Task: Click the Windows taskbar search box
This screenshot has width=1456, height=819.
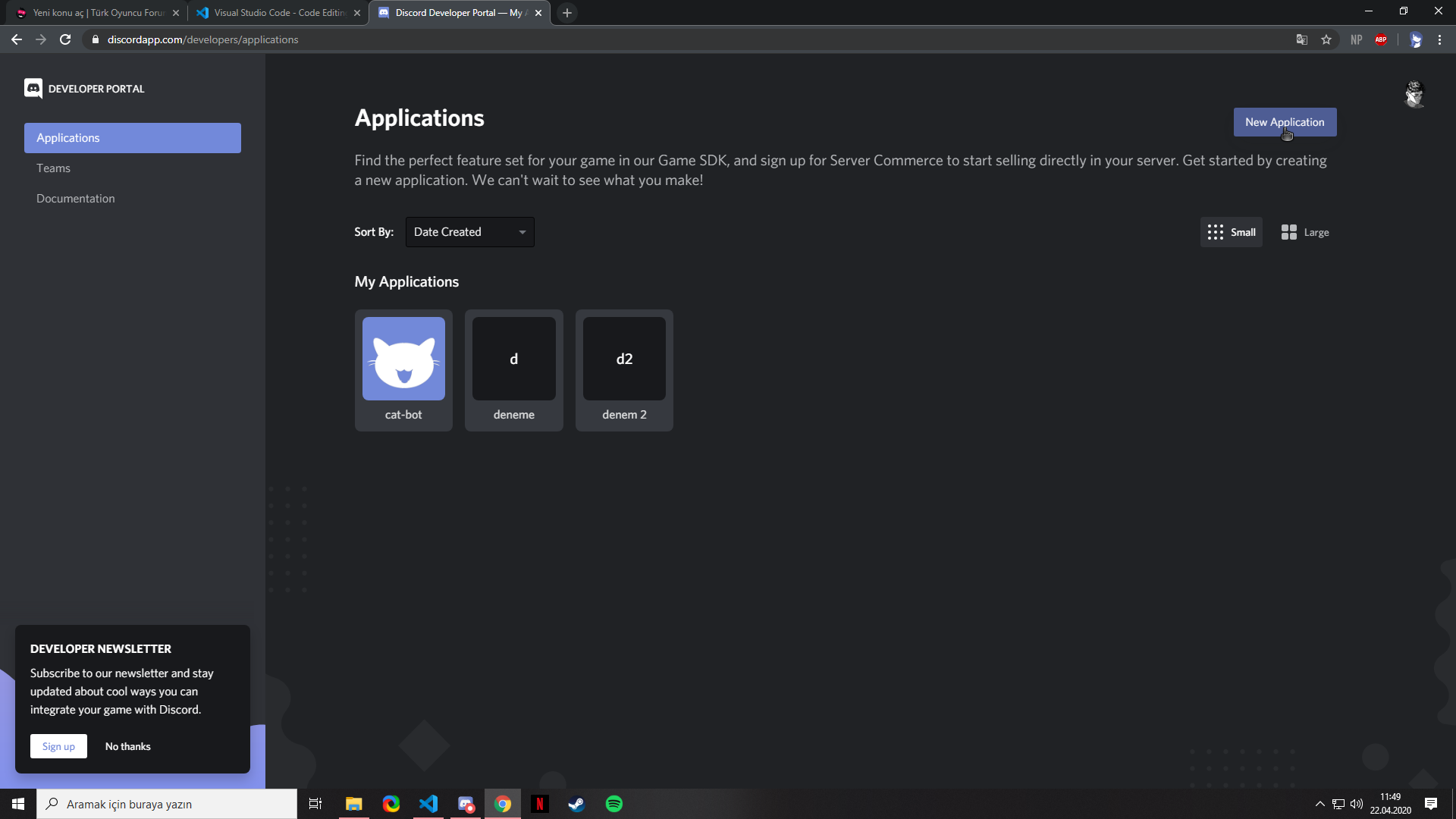Action: pos(167,804)
